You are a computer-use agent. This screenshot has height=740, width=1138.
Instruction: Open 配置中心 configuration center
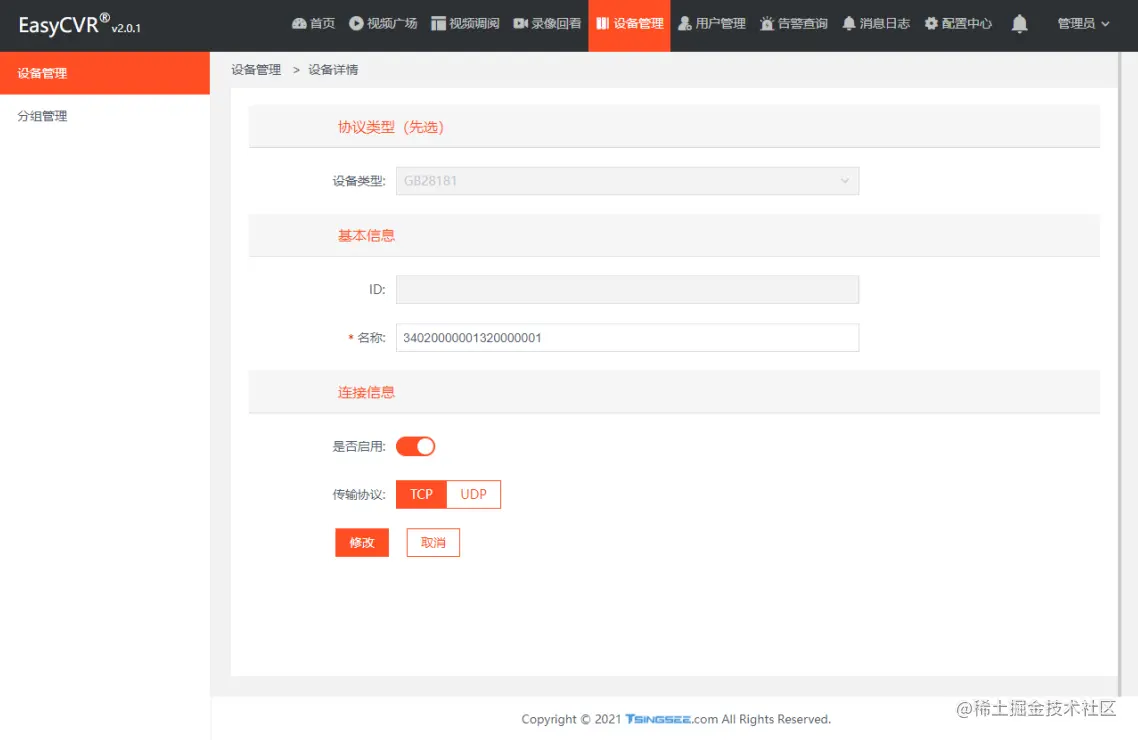(x=958, y=23)
